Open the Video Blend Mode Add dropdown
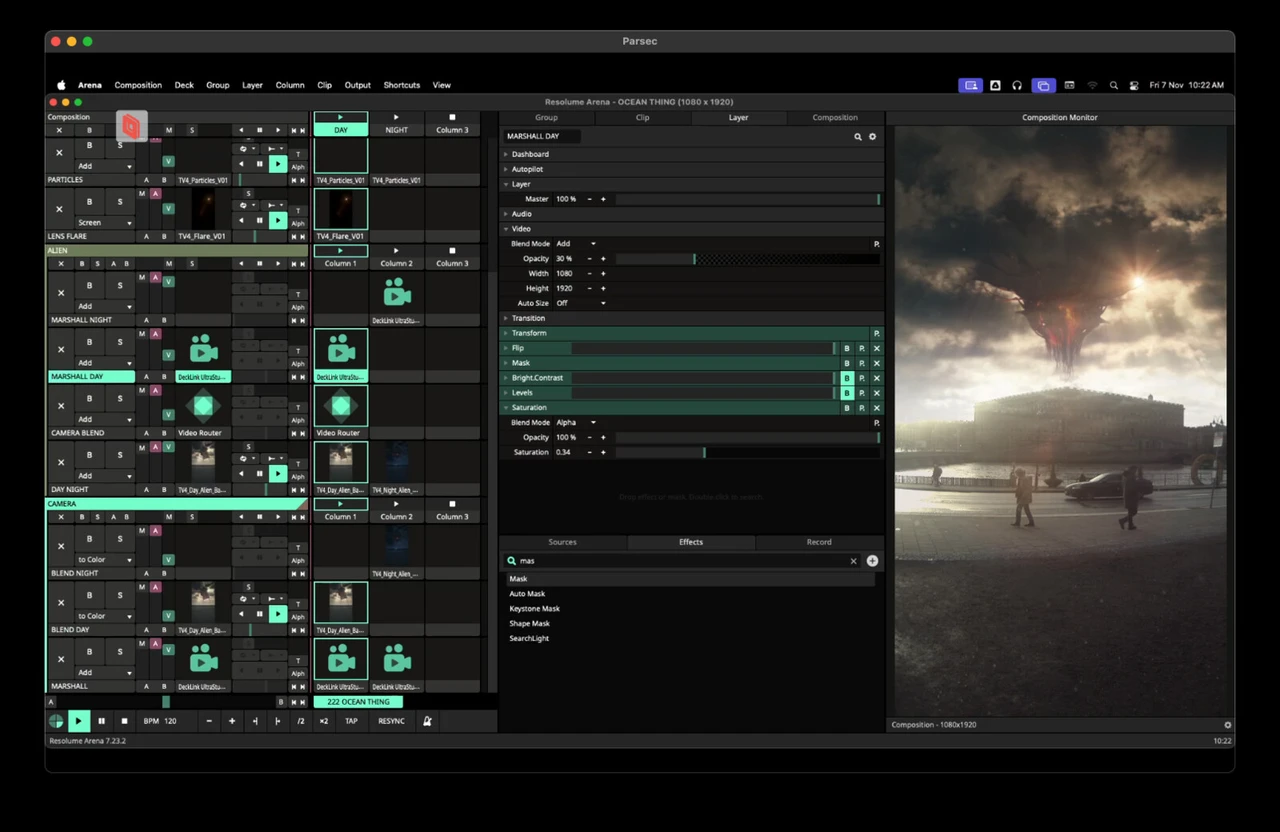This screenshot has width=1280, height=832. click(x=577, y=244)
